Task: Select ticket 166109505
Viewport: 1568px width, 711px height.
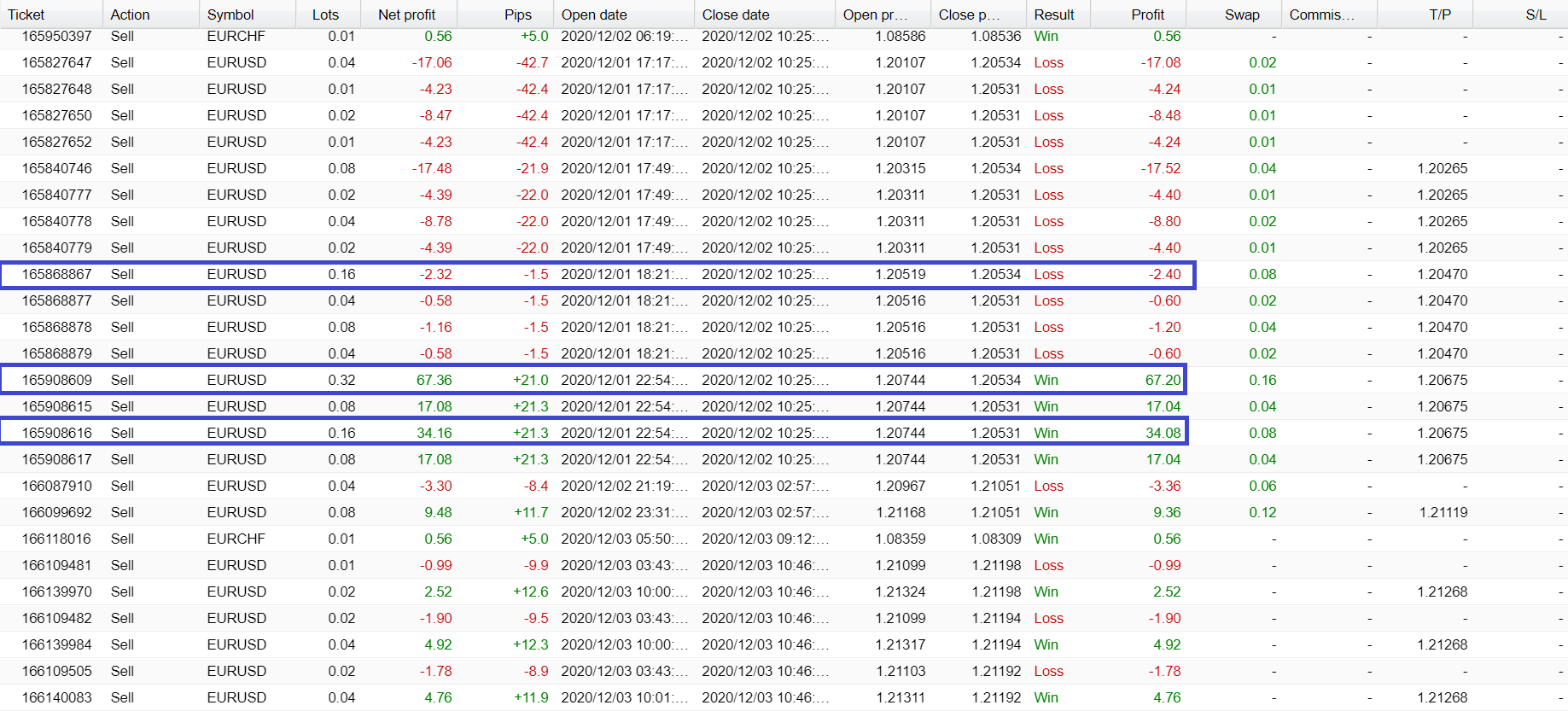Action: [56, 671]
